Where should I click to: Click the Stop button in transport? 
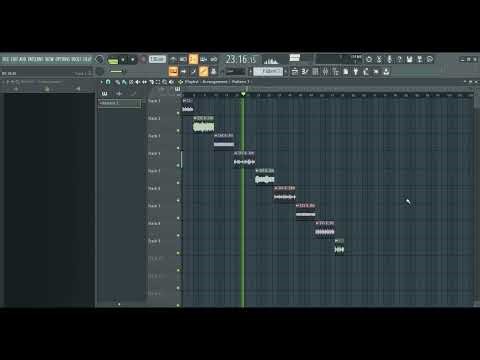point(133,60)
